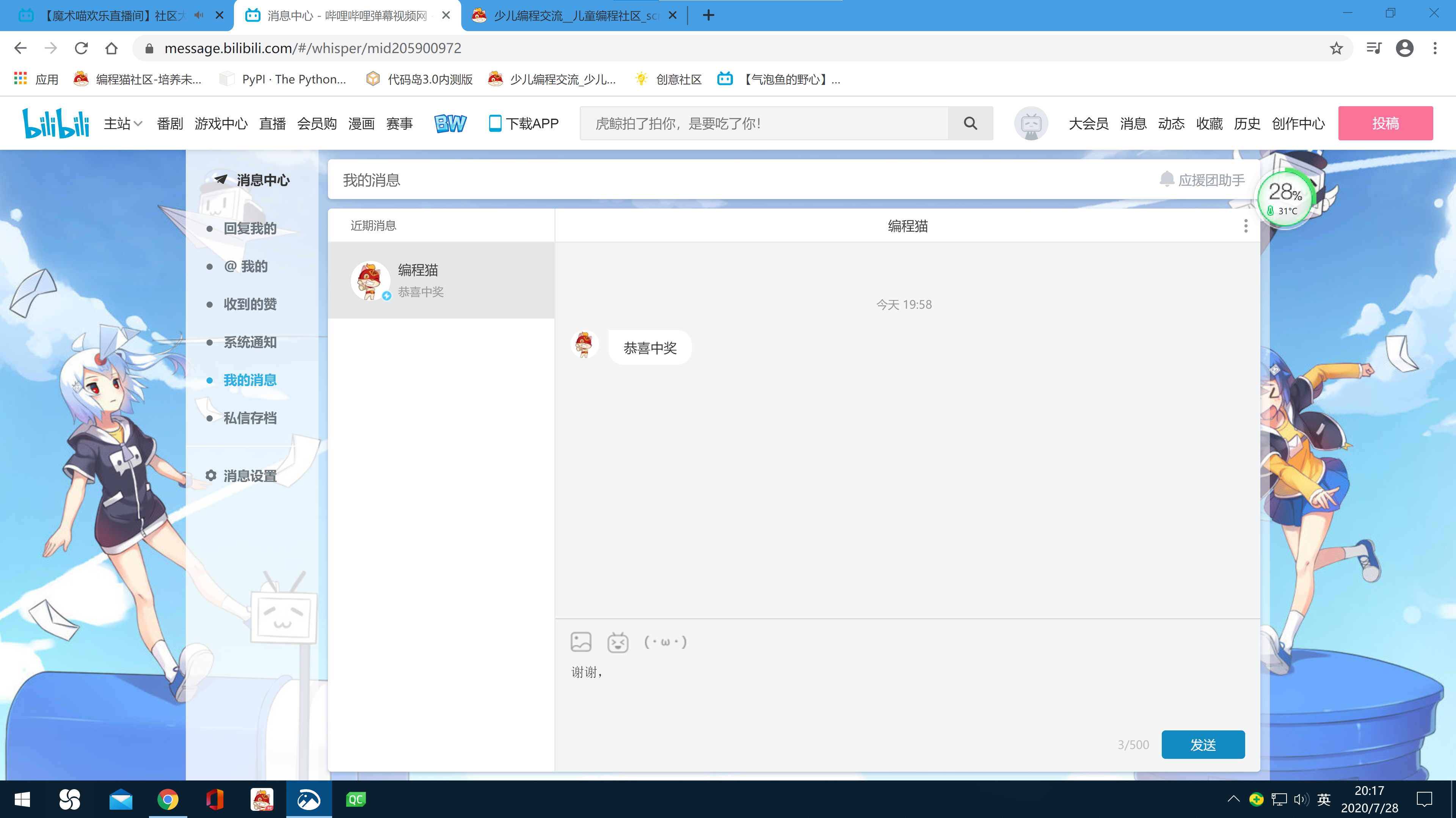Open the BW event icon

(450, 123)
